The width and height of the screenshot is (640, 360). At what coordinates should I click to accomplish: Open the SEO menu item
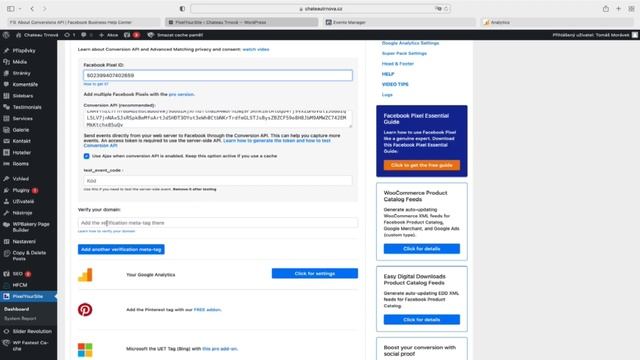coord(18,274)
